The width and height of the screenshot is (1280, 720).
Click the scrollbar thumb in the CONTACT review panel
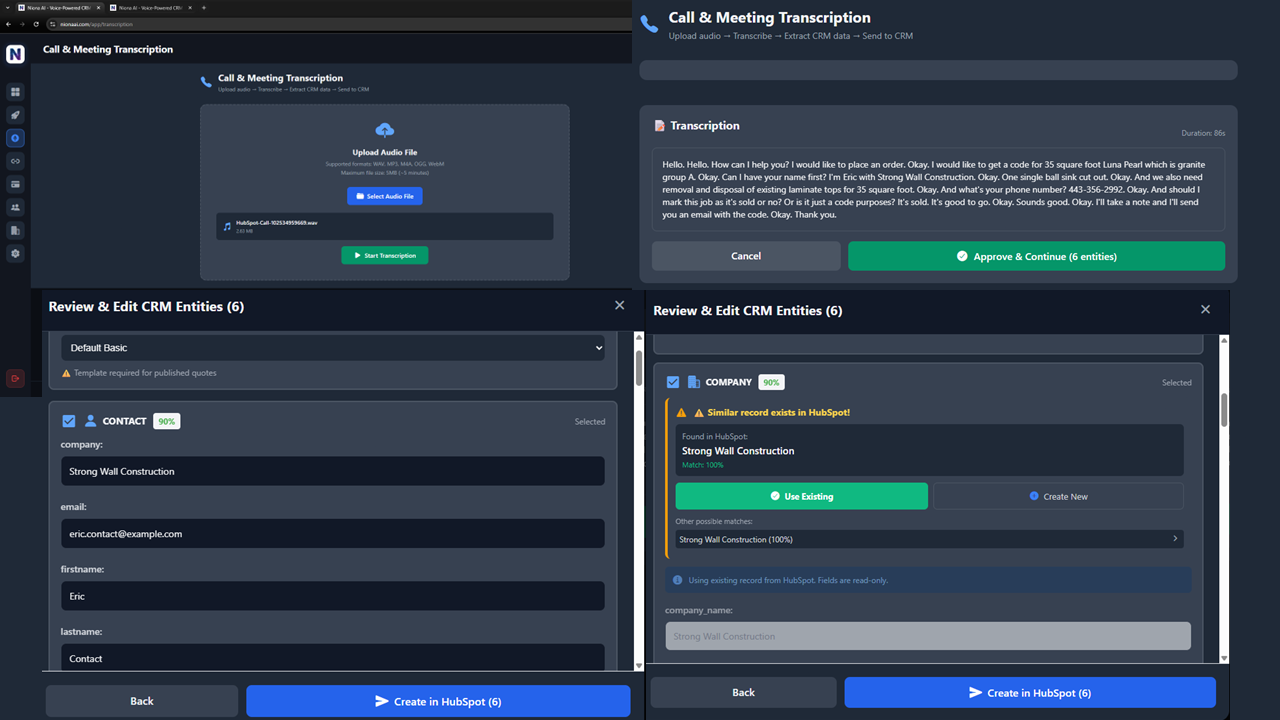pos(639,367)
